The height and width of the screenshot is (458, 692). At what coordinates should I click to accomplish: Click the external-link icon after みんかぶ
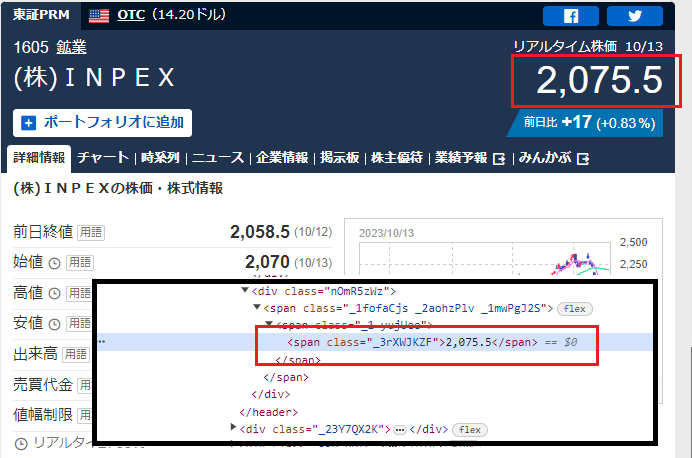tap(583, 158)
